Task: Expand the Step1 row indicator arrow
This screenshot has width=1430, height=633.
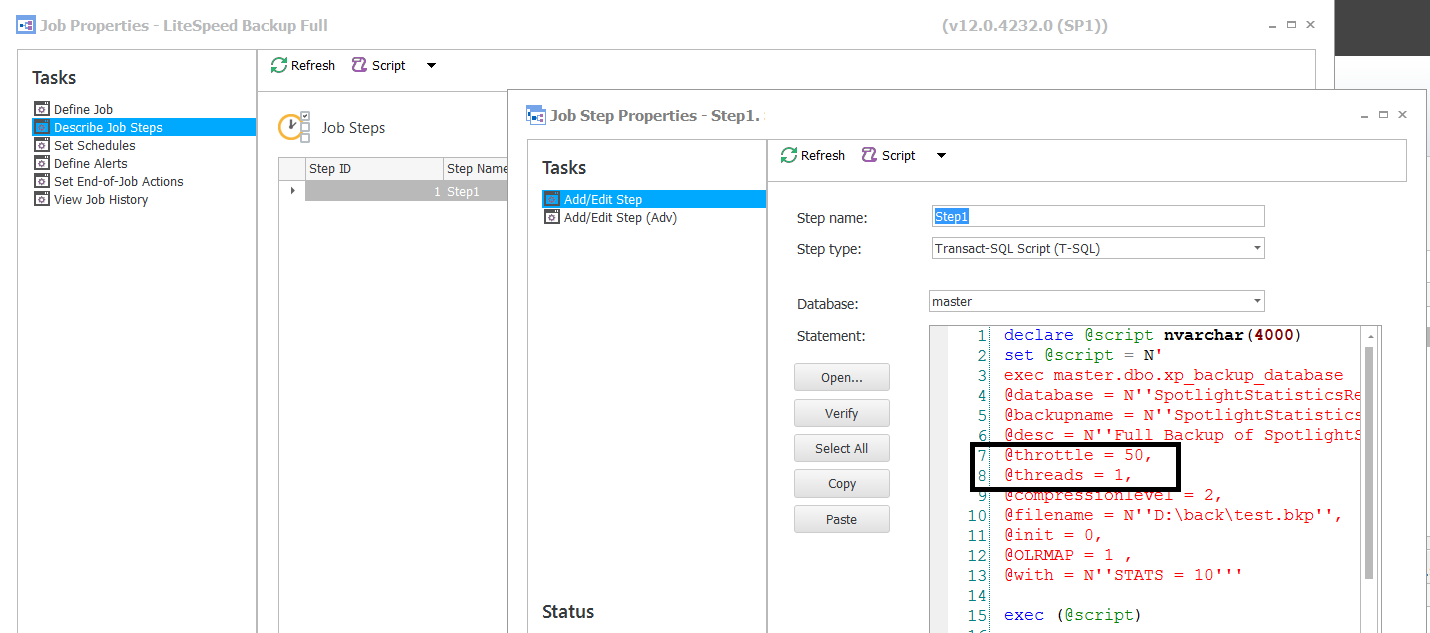Action: click(292, 190)
